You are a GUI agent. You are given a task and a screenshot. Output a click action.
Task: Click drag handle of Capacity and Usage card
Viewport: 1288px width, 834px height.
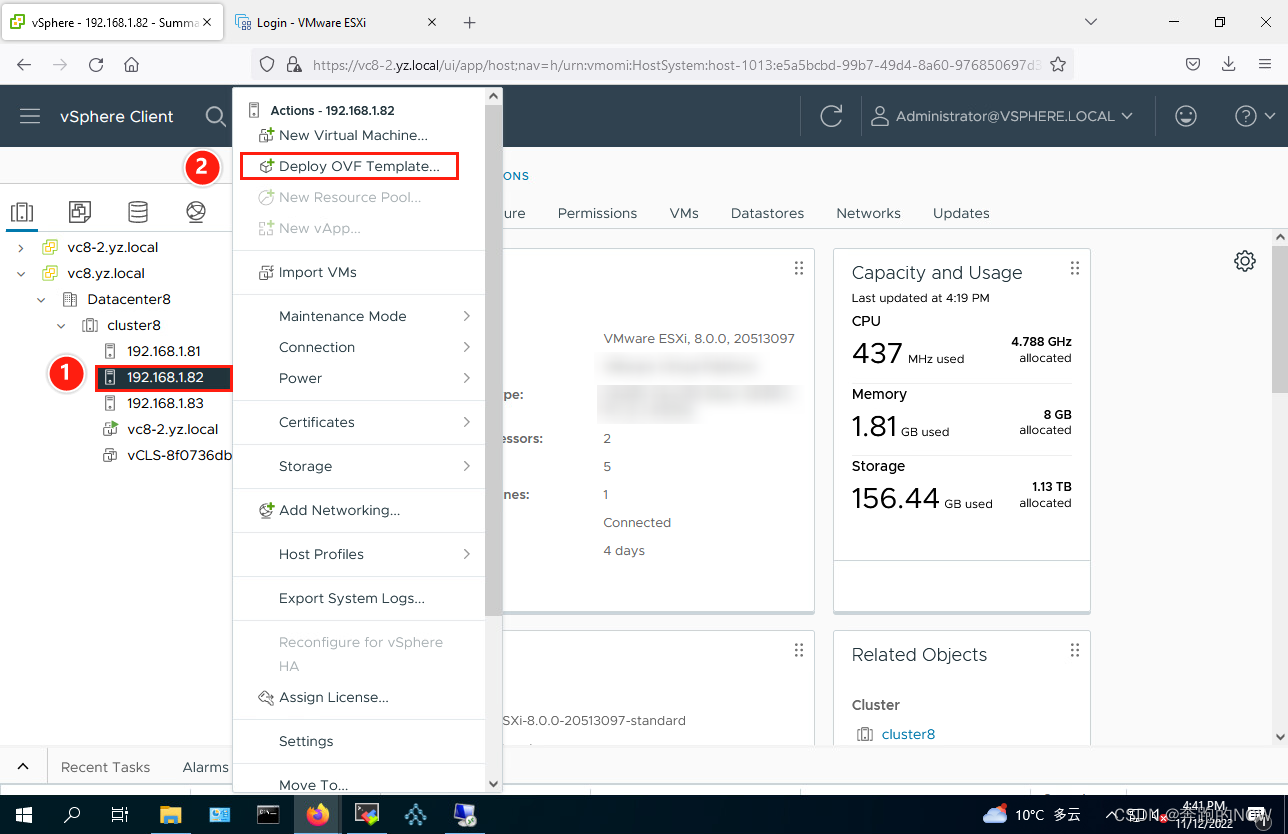(x=1075, y=268)
